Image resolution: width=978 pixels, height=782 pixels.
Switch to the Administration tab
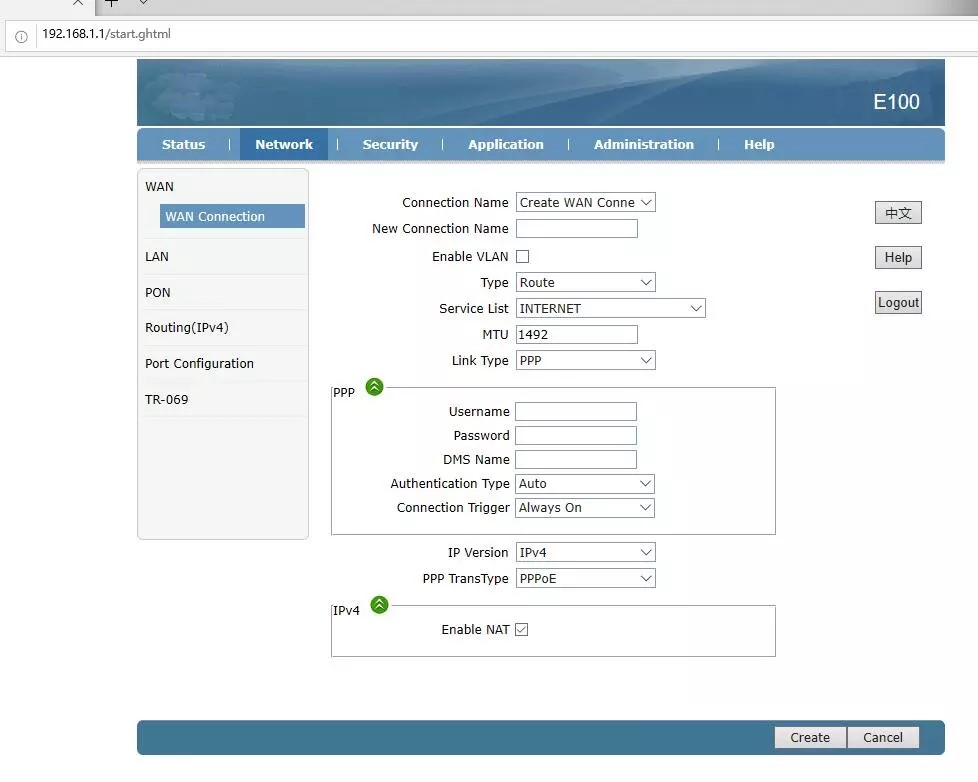pyautogui.click(x=644, y=145)
